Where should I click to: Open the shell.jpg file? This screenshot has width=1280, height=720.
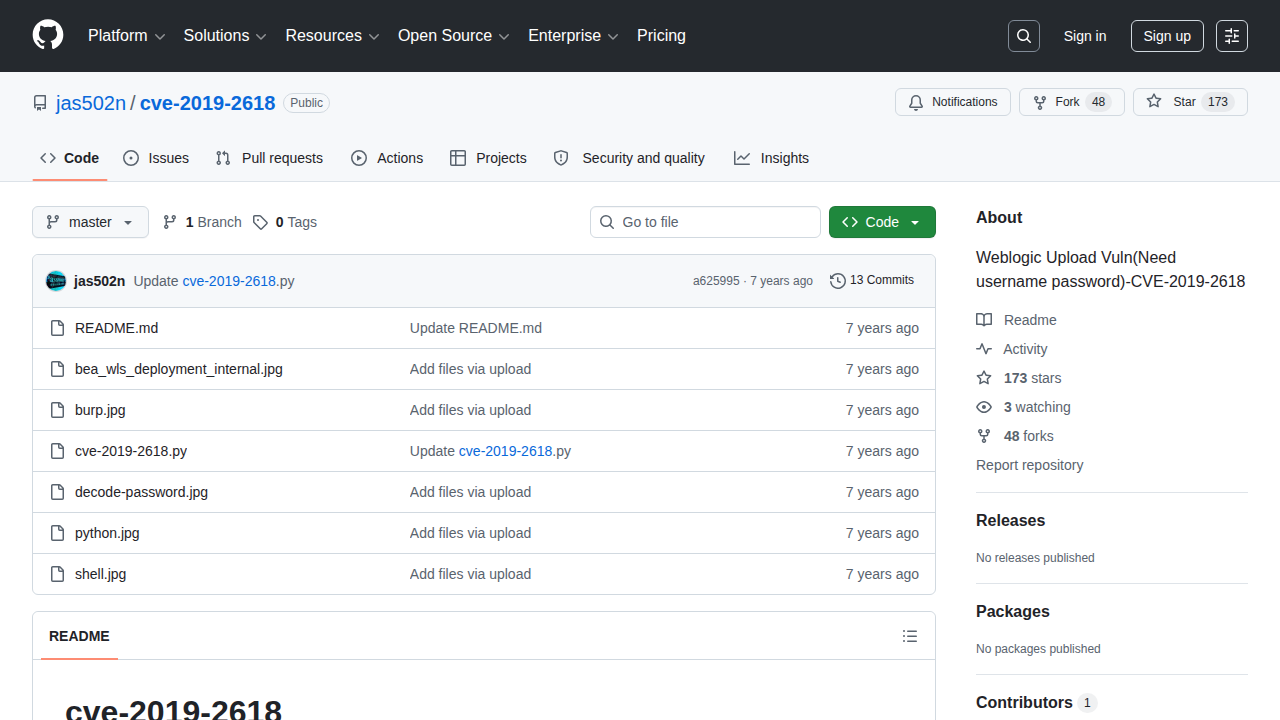pyautogui.click(x=101, y=574)
